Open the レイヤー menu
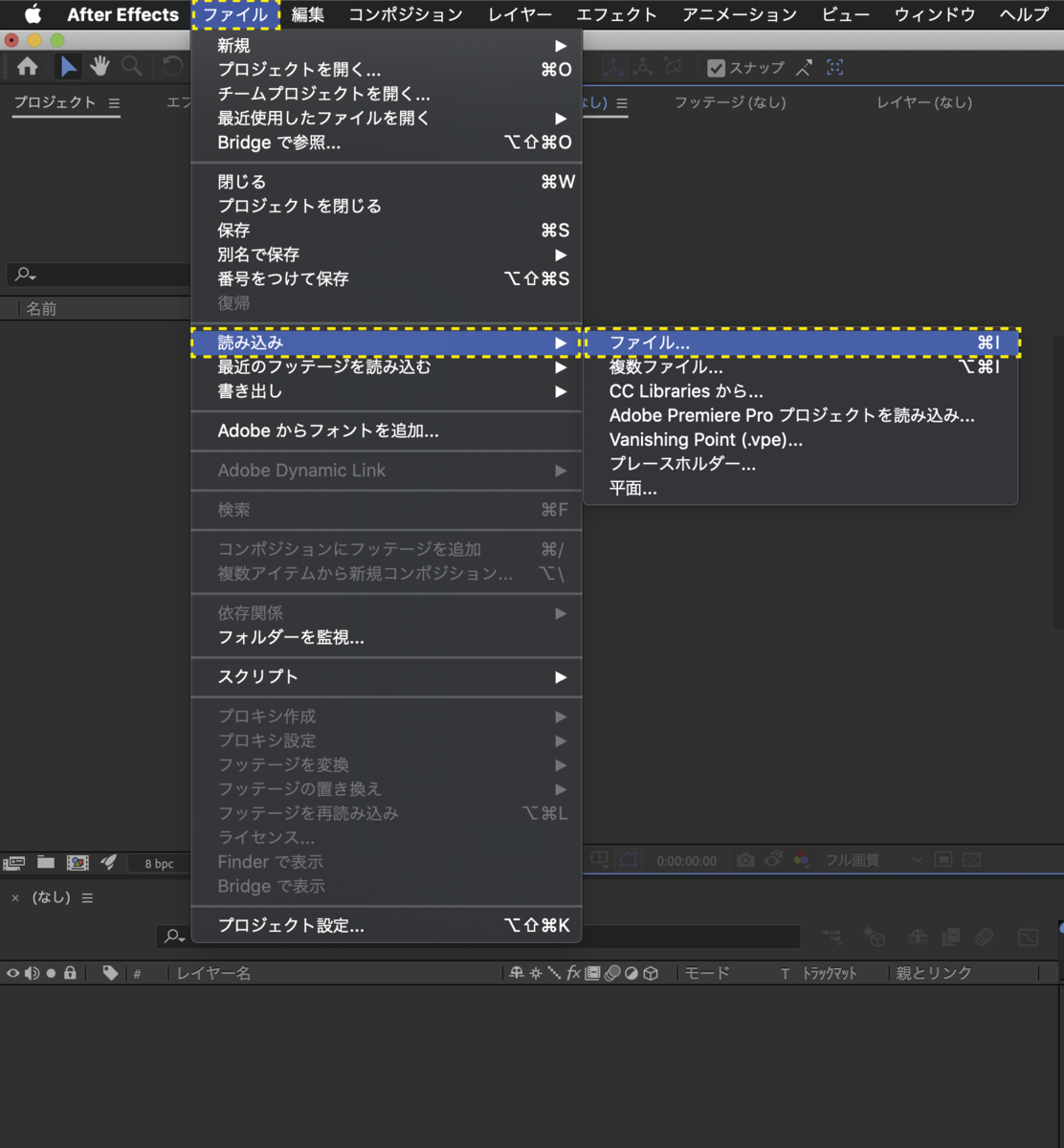Screen dimensions: 1064x1148 pyautogui.click(x=520, y=14)
